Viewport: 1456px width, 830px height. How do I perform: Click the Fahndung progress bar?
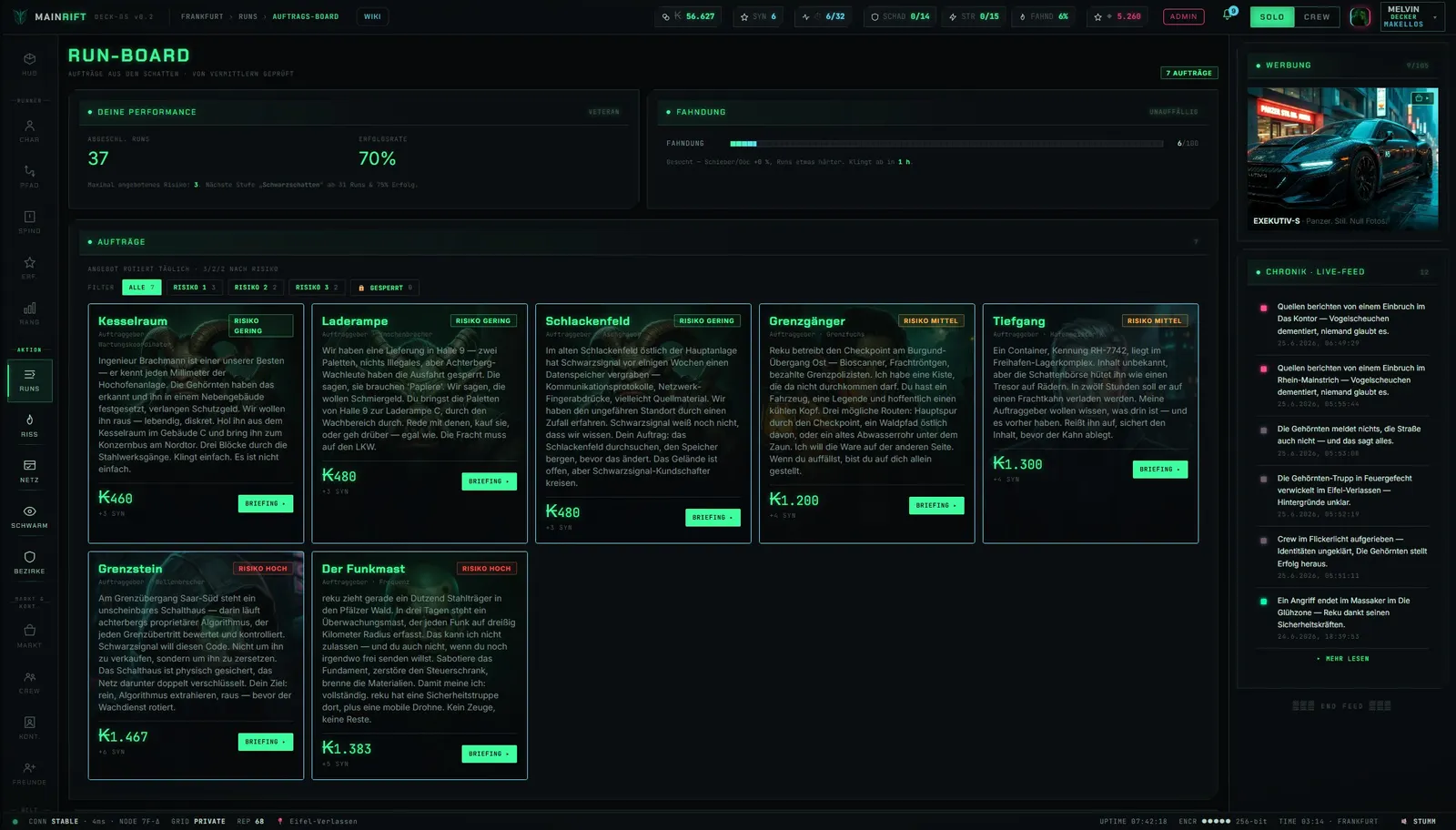click(x=946, y=144)
